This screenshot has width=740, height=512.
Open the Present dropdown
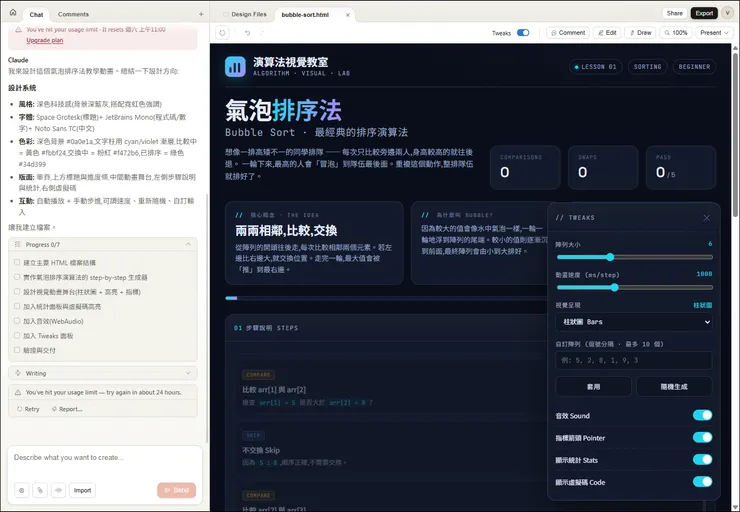(715, 33)
